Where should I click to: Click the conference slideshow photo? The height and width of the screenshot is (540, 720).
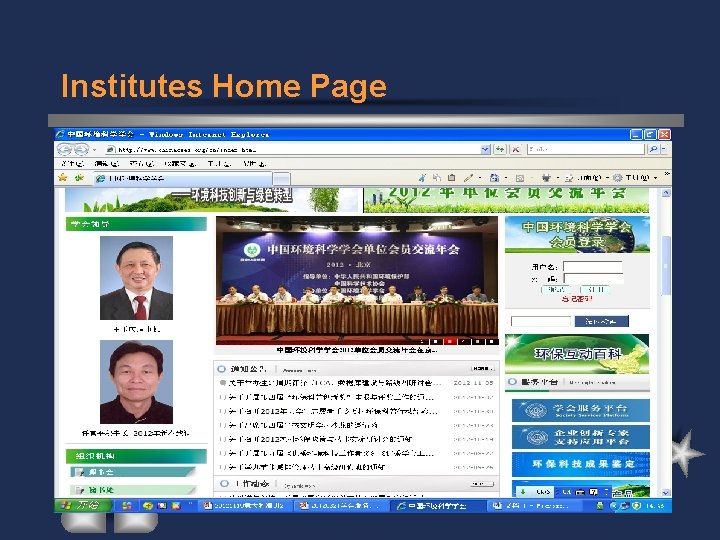coord(357,280)
